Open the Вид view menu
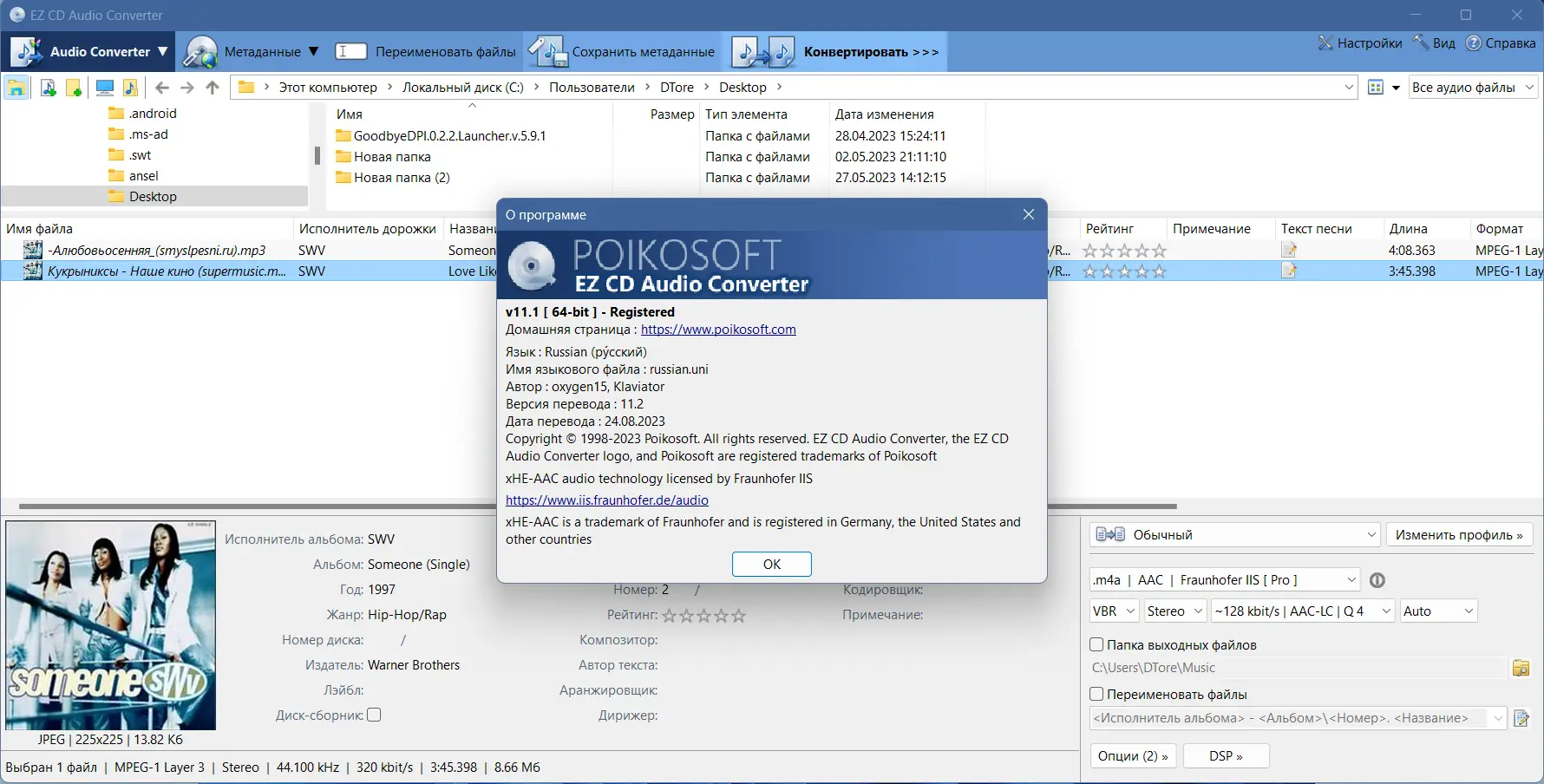This screenshot has height=784, width=1544. pos(1435,43)
